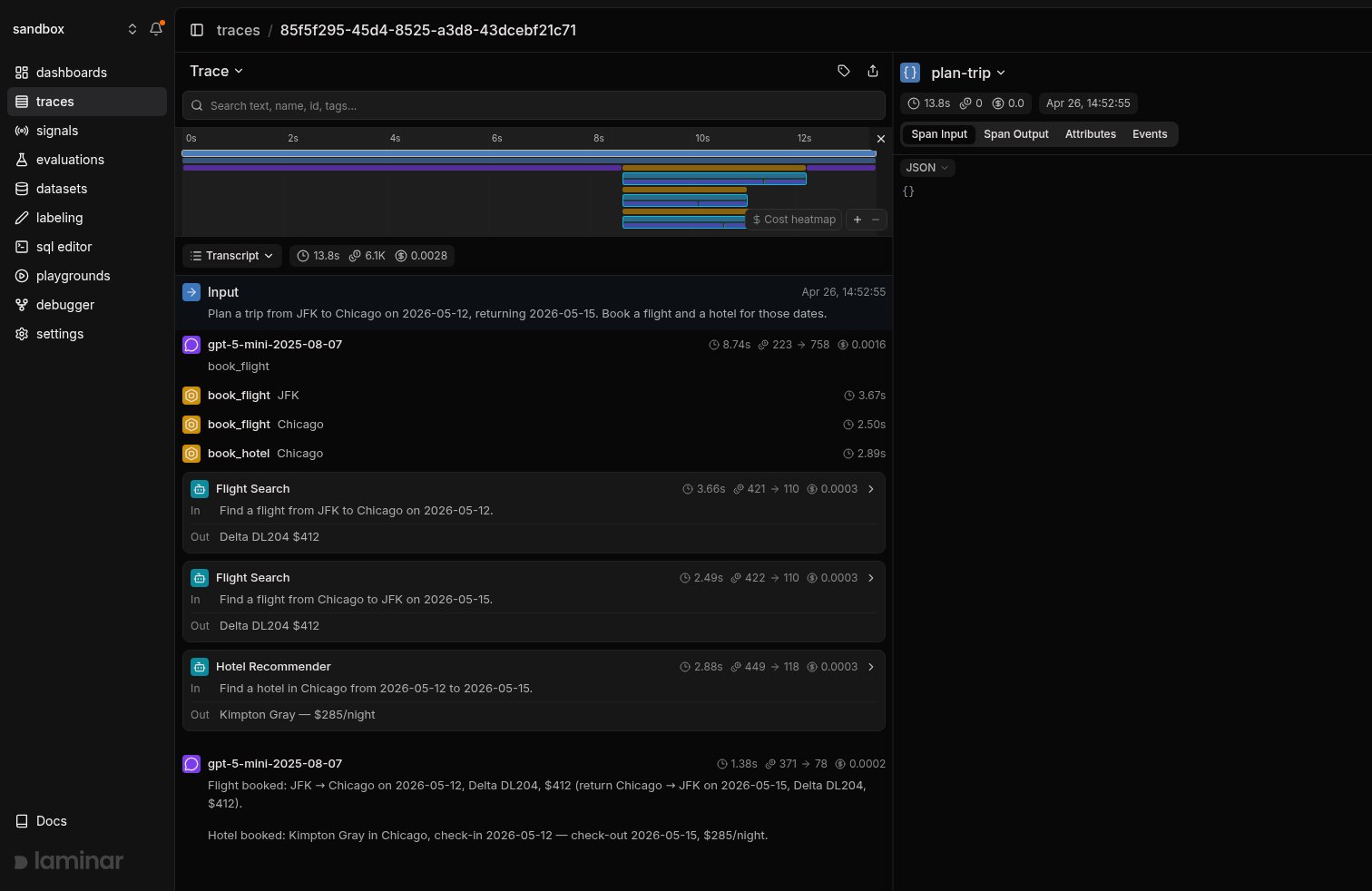Click the share trace icon
Screen dimensions: 1372x891
[x=873, y=71]
